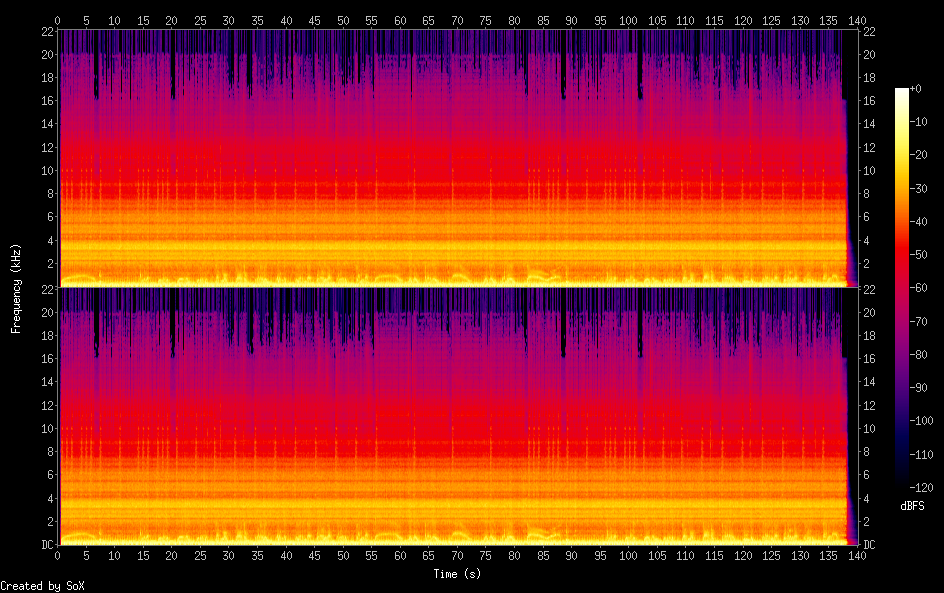944x593 pixels.
Task: Pick the brightest white end of the color bar
Action: (x=902, y=91)
